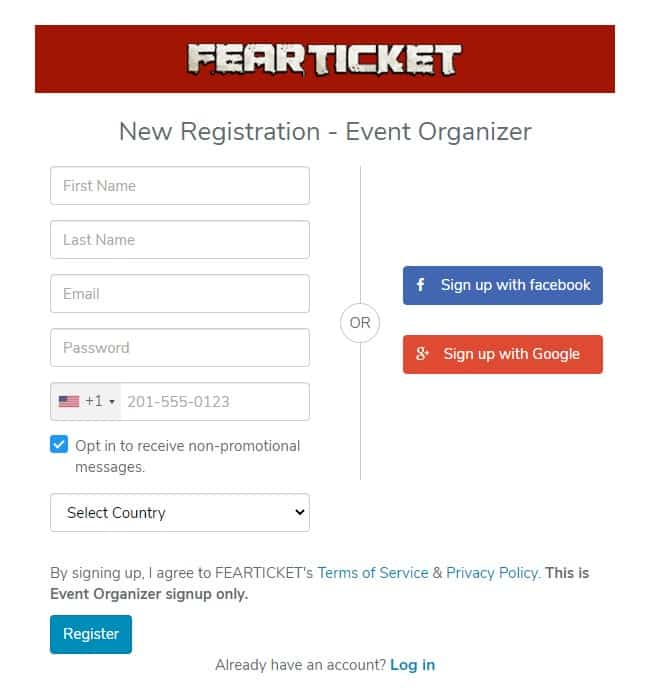Screen dimensions: 658x700
Task: Click the phone number input field
Action: [214, 402]
